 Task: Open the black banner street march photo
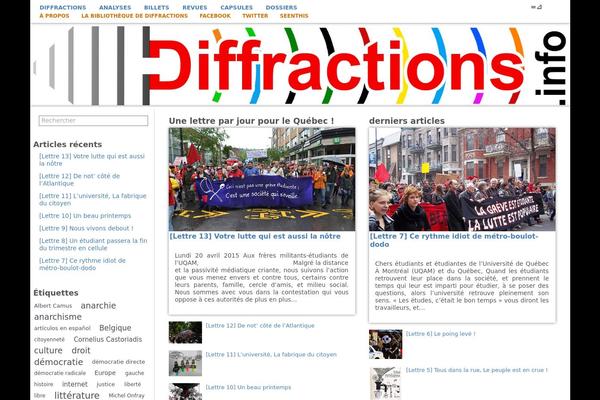(462, 179)
